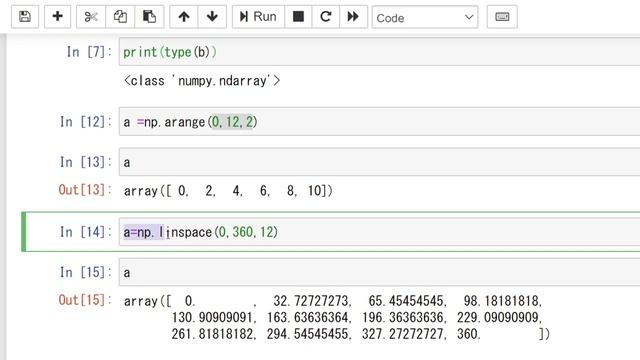Click the Out[13] prompt label
This screenshot has width=640, height=360.
(85, 190)
